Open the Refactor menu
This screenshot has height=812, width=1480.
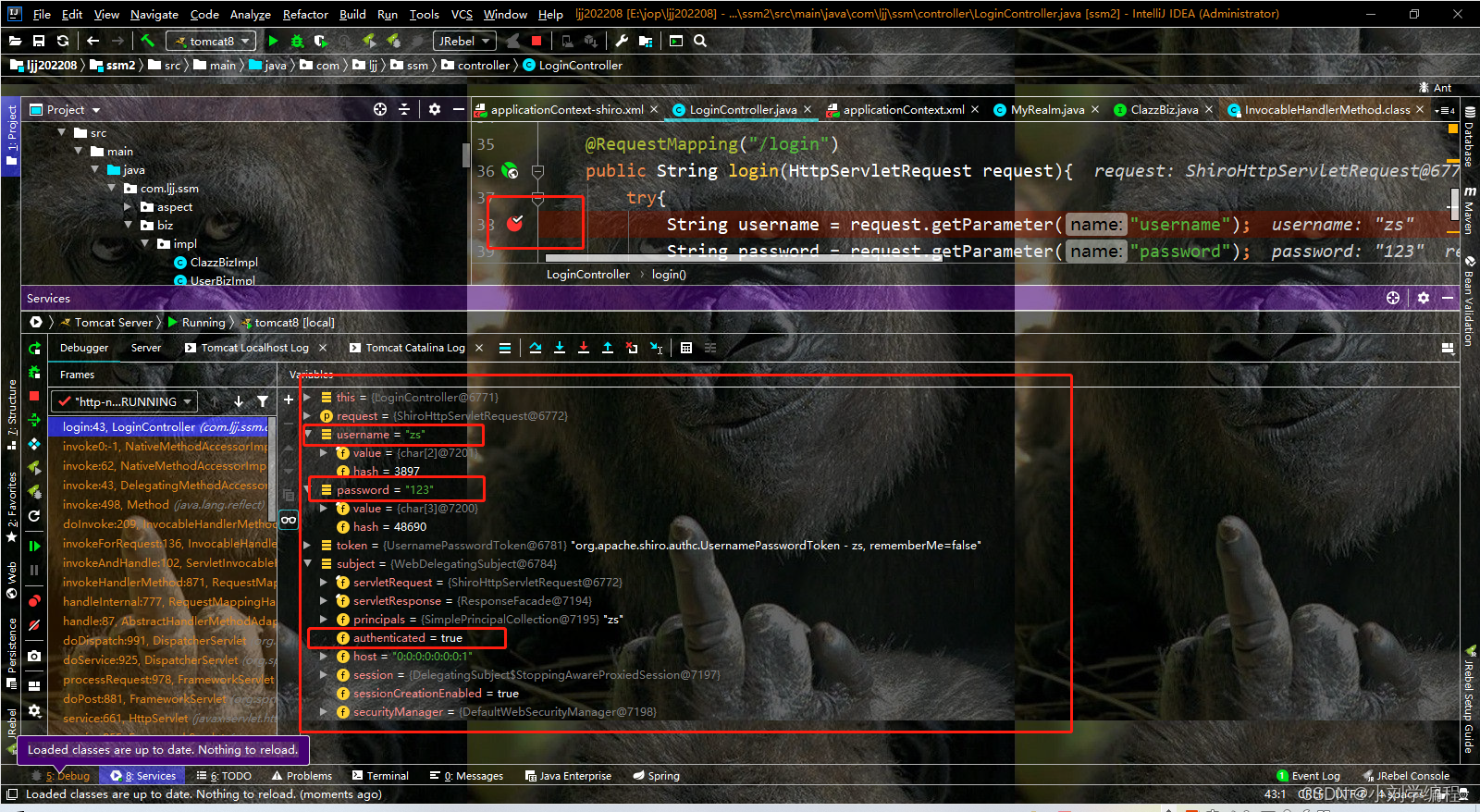click(x=305, y=14)
